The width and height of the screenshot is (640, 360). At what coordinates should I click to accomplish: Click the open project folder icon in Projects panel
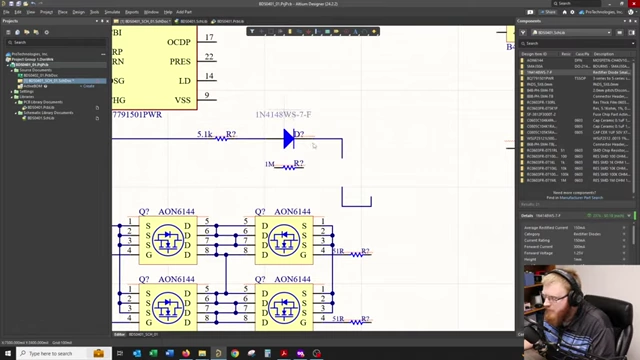coord(27,32)
